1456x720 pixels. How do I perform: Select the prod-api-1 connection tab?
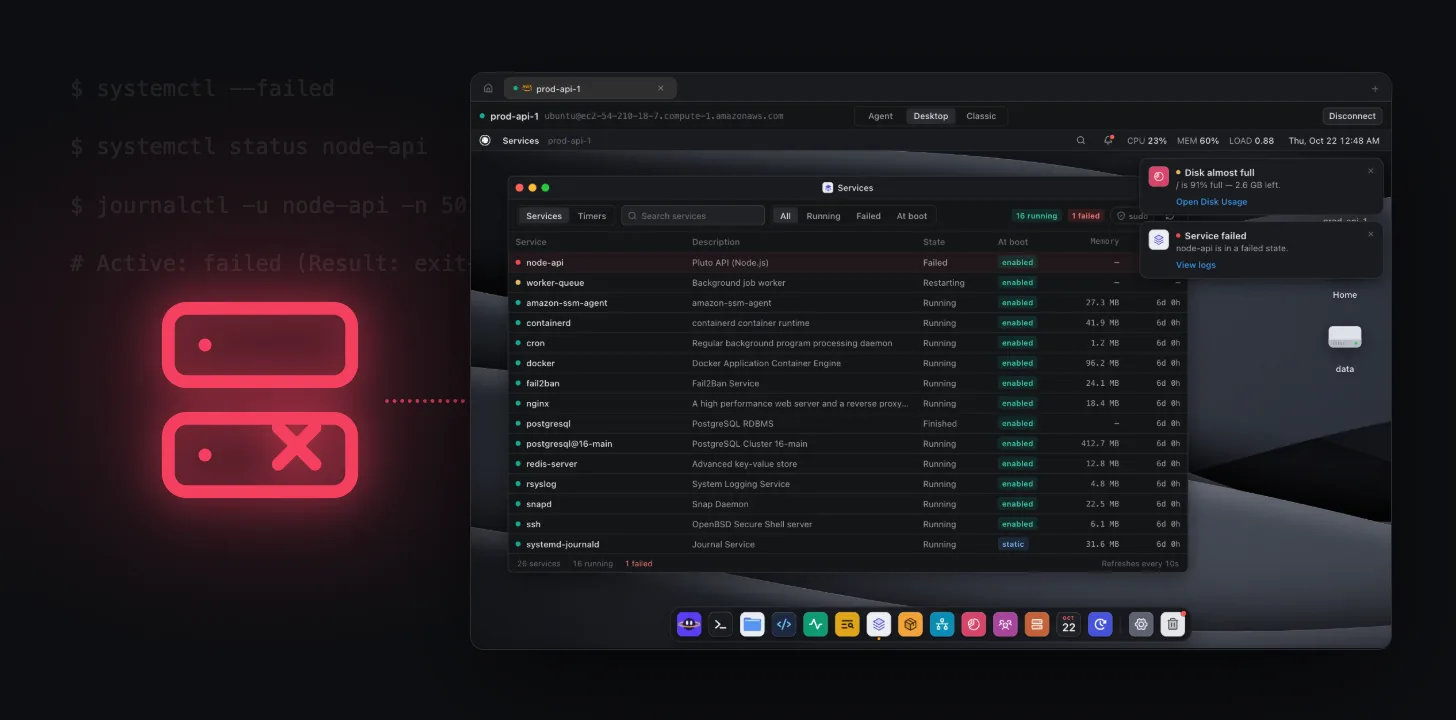tap(590, 88)
